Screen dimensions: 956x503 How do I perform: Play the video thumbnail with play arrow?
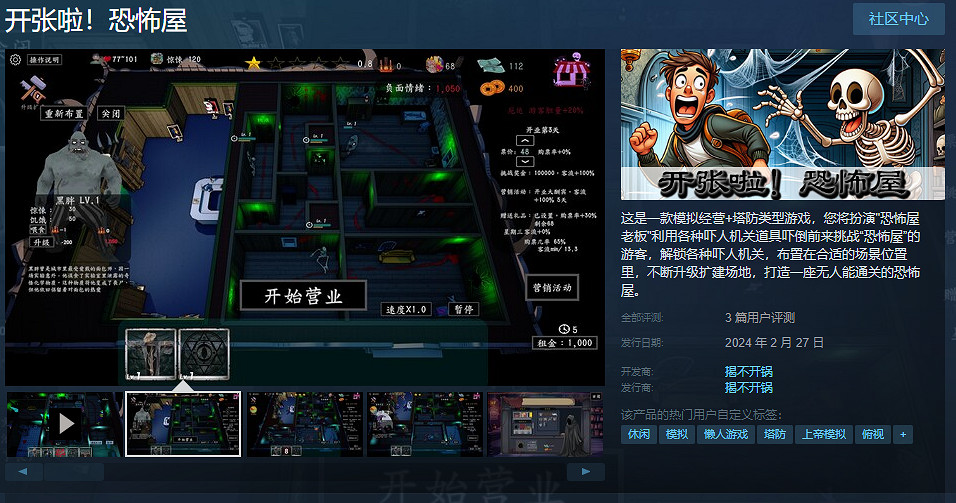point(65,424)
